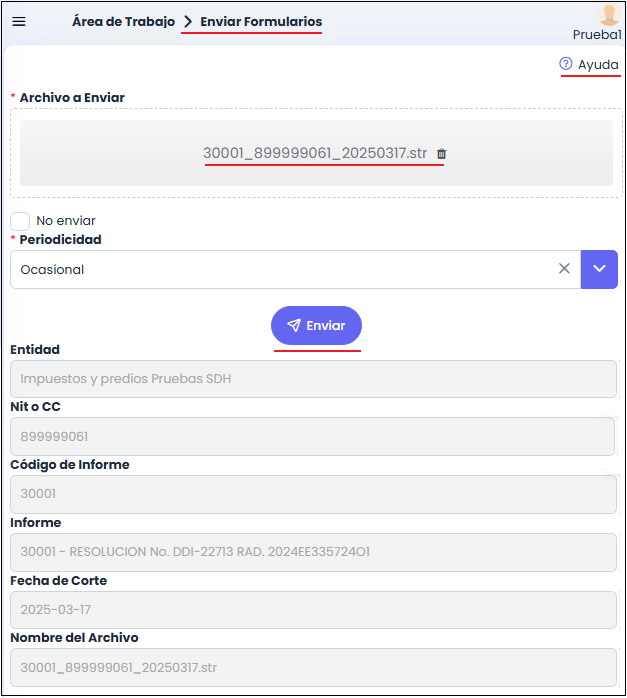Click the Entidad input field
The height and width of the screenshot is (698, 627).
pos(313,379)
